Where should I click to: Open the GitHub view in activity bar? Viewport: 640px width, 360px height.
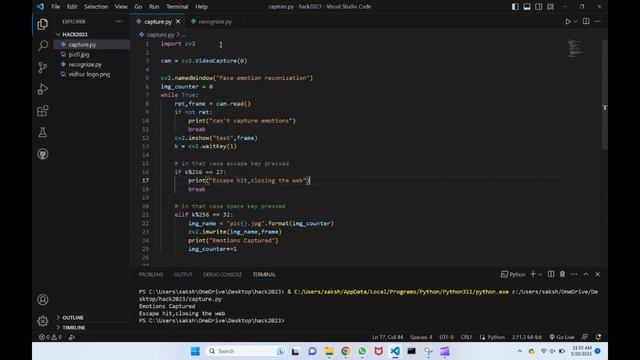[42, 154]
